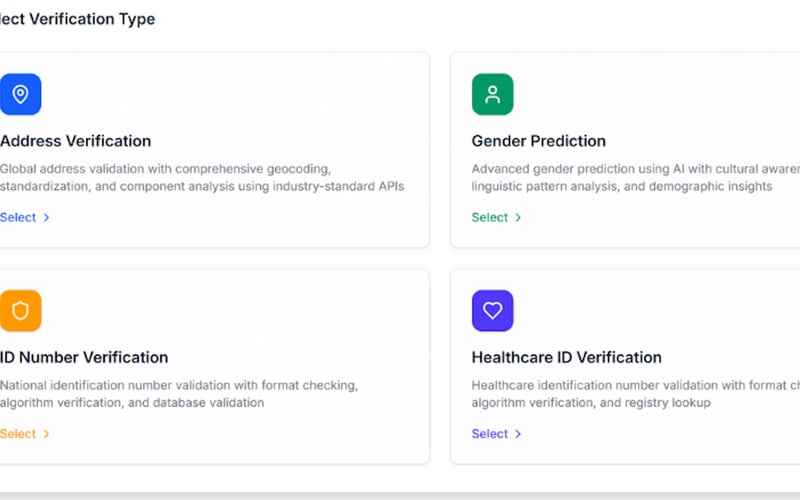Select Address Verification via its blue link
Image resolution: width=800 pixels, height=500 pixels.
click(x=18, y=217)
